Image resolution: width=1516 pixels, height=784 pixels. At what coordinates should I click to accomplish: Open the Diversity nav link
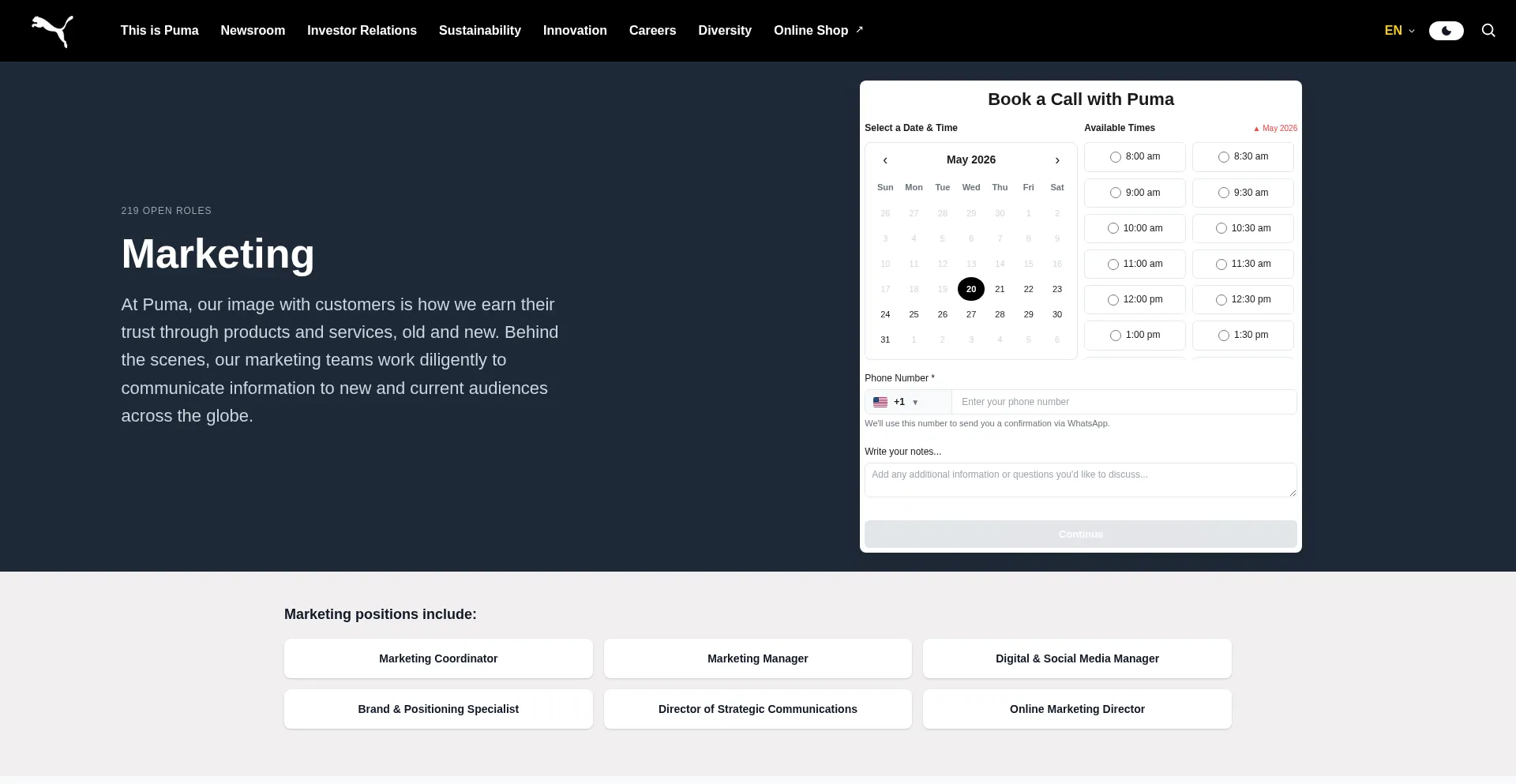(x=725, y=31)
